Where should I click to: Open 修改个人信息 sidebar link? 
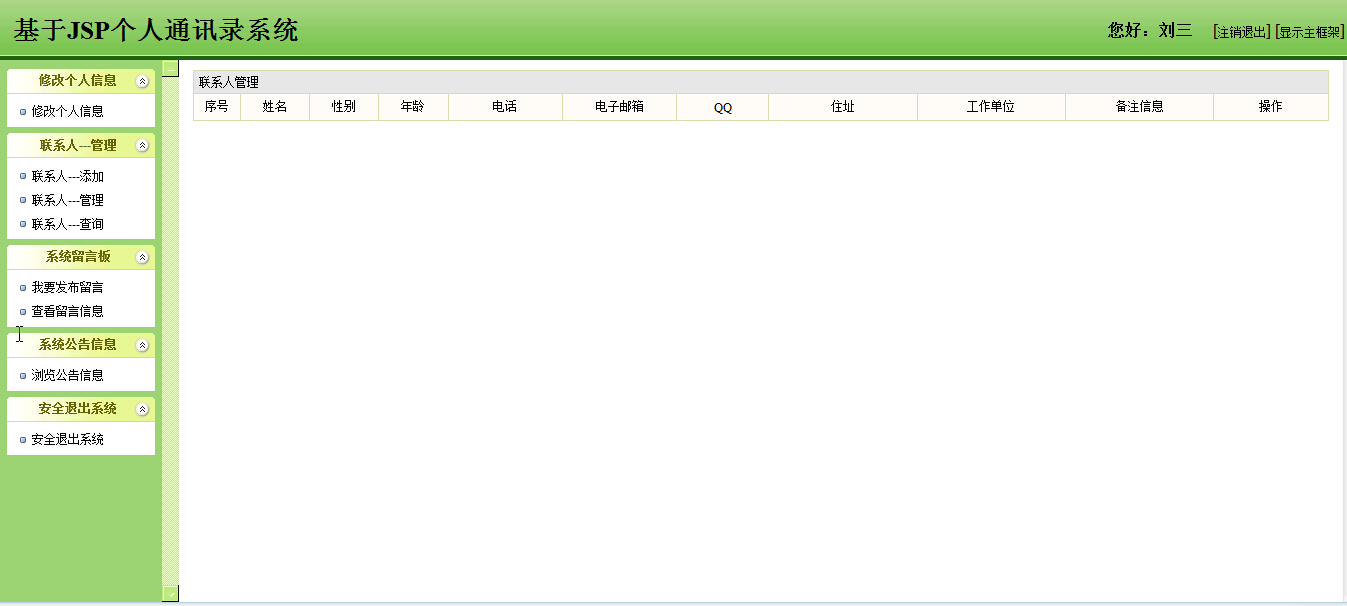[x=68, y=112]
